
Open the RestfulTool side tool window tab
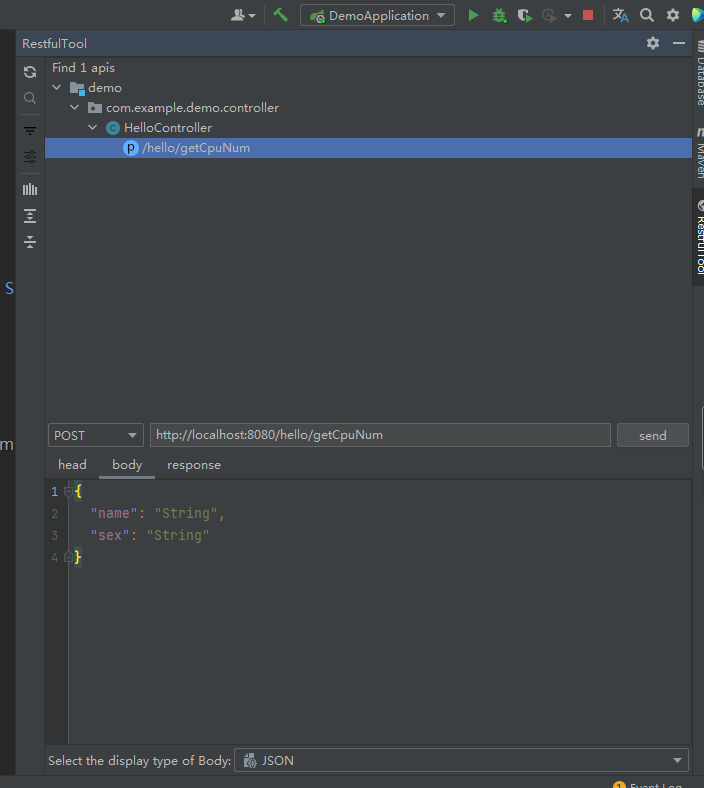(699, 237)
